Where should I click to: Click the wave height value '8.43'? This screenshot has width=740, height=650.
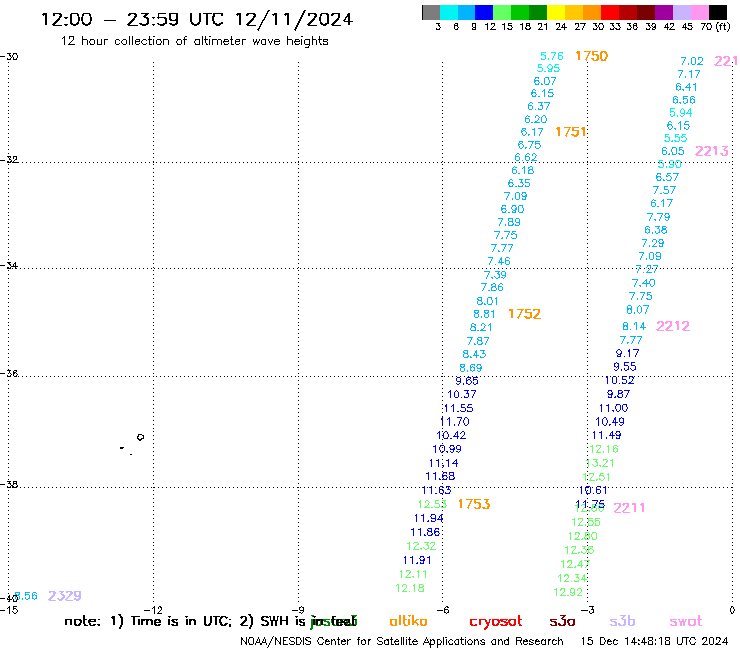tap(474, 354)
